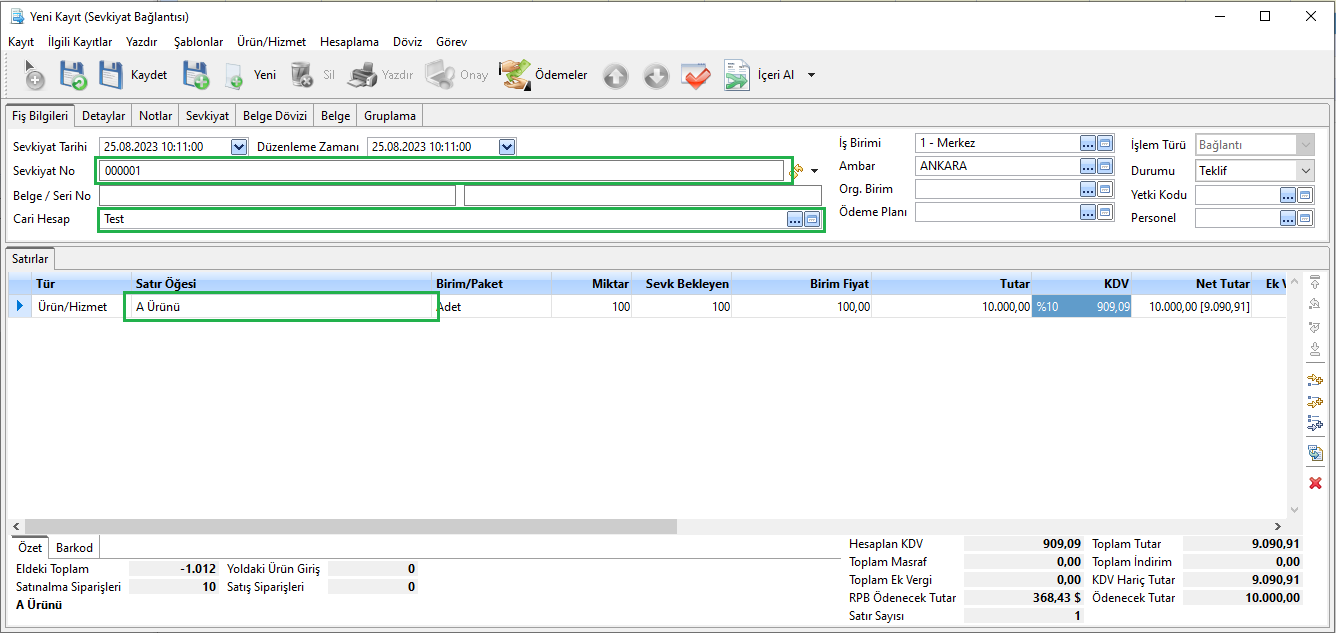The width and height of the screenshot is (1336, 633).
Task: Open the Düzenleme Zamanı date dropdown
Action: point(507,147)
